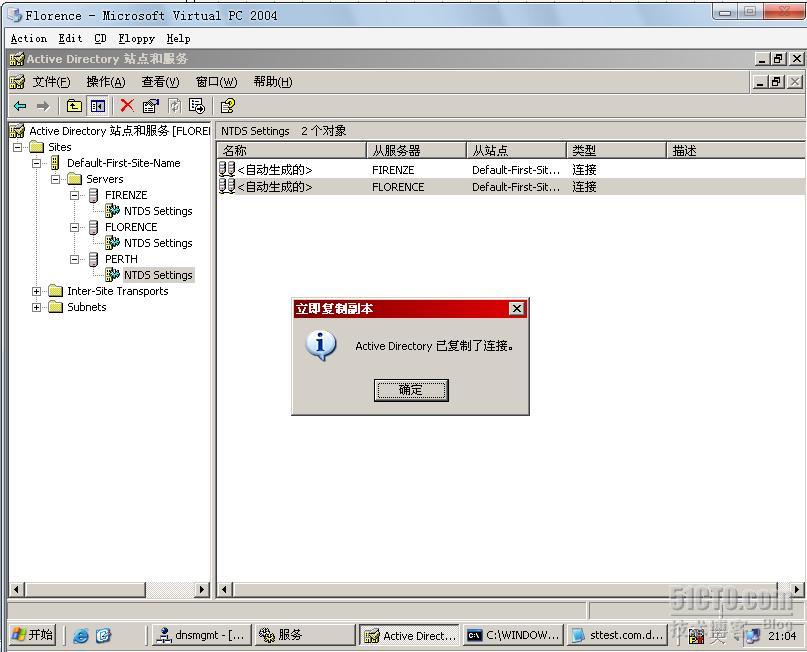Open the 帮助(H) menu

tap(273, 82)
